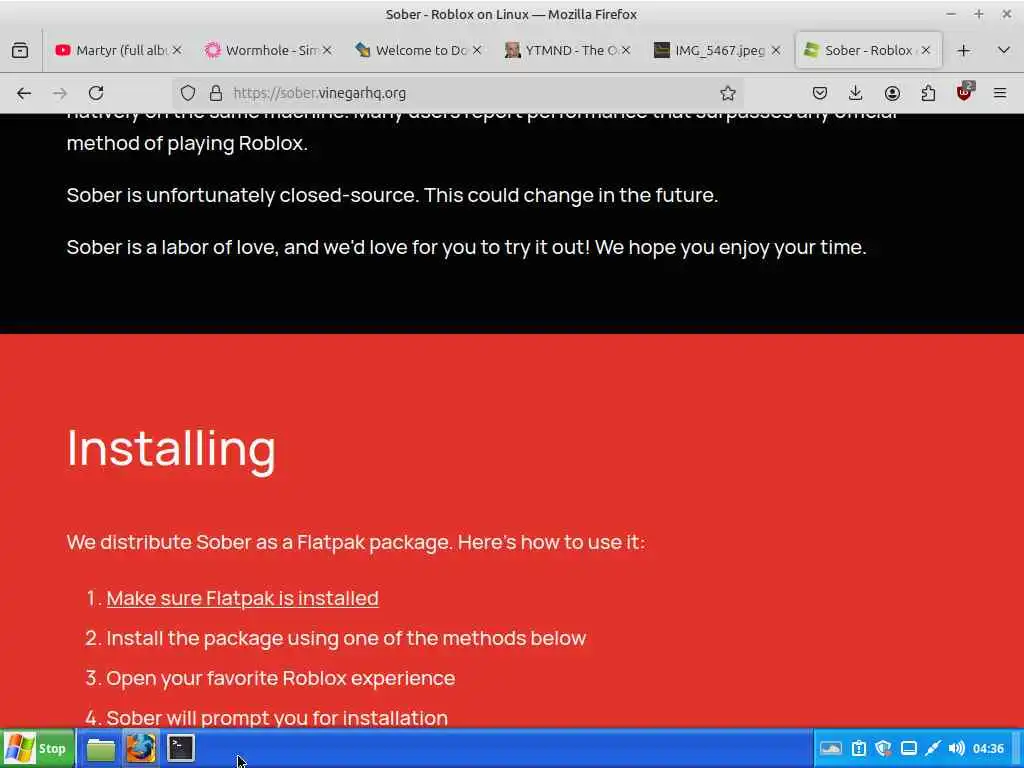This screenshot has height=768, width=1024.
Task: Launch the file manager from taskbar
Action: pos(101,749)
